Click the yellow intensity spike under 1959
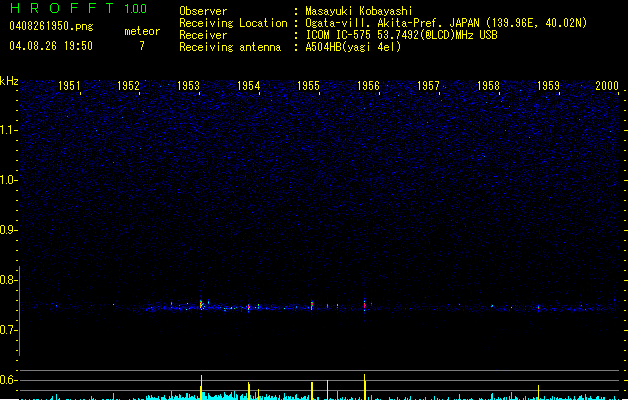Viewport: 629px width, 400px height. (538, 392)
